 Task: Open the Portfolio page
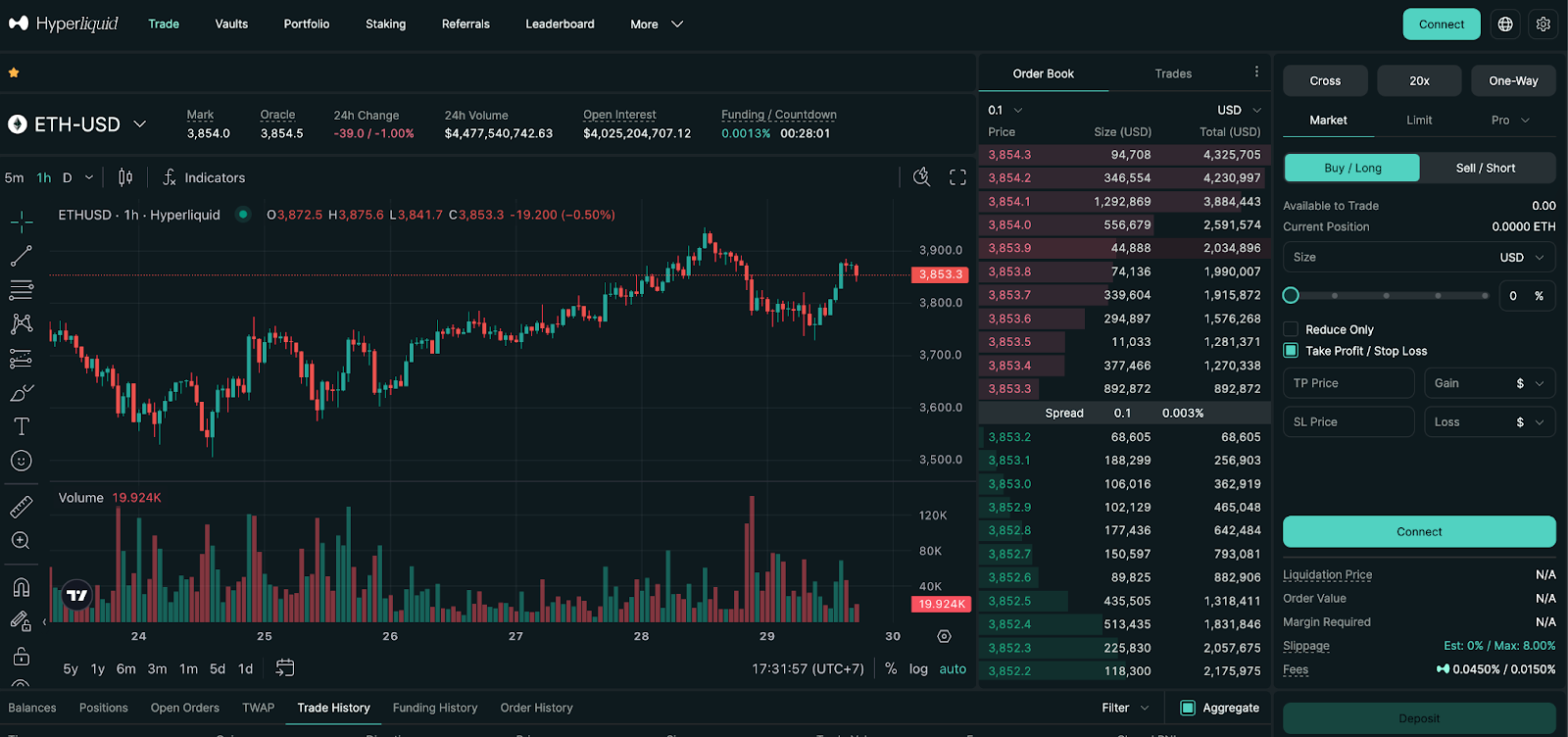click(307, 24)
